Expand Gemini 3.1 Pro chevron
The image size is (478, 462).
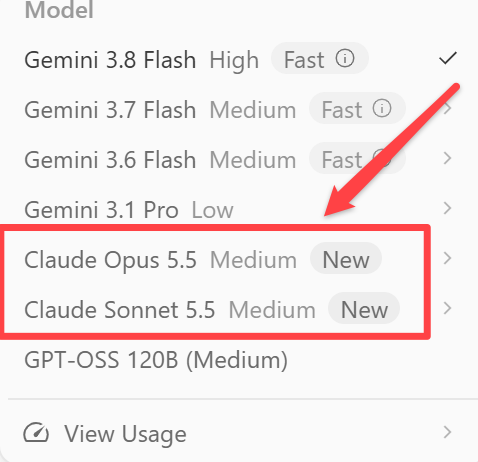448,208
